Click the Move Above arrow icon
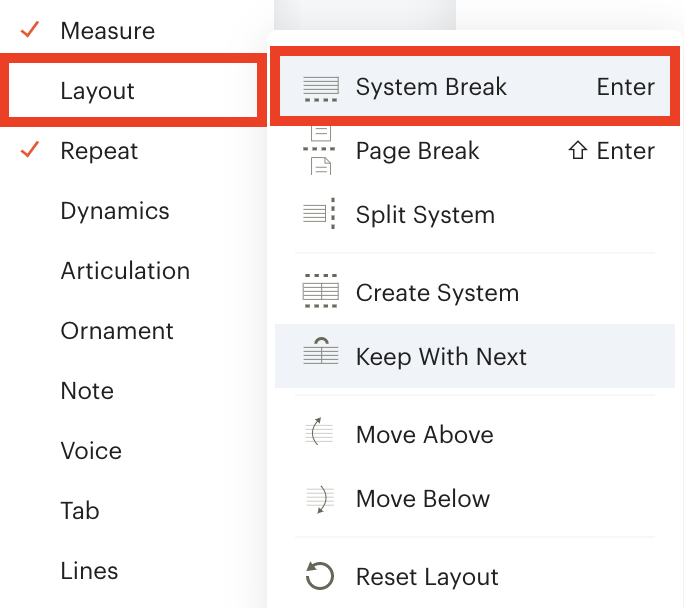The height and width of the screenshot is (608, 684). [319, 431]
